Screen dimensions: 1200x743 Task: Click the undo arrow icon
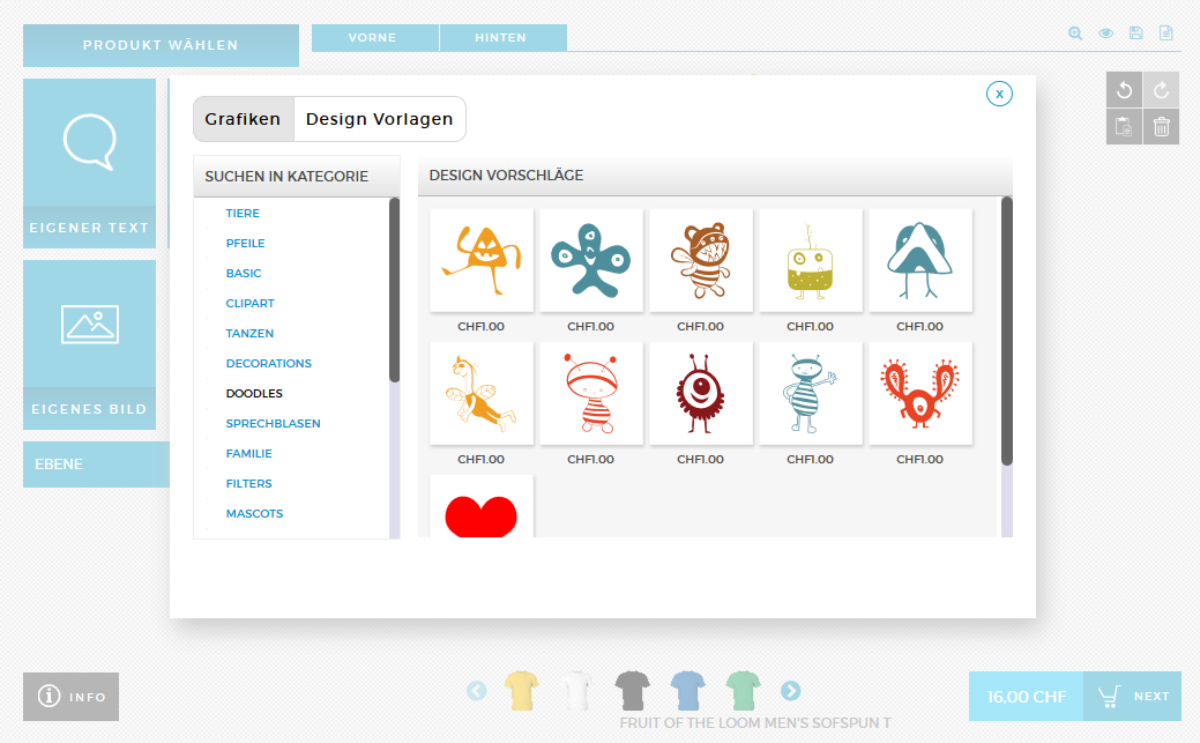click(1124, 90)
